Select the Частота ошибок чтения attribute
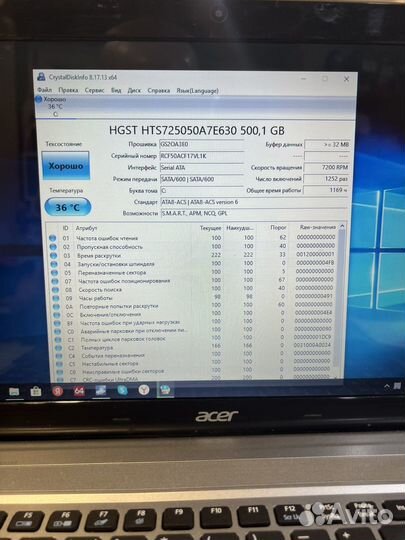This screenshot has width=405, height=540. coord(107,238)
